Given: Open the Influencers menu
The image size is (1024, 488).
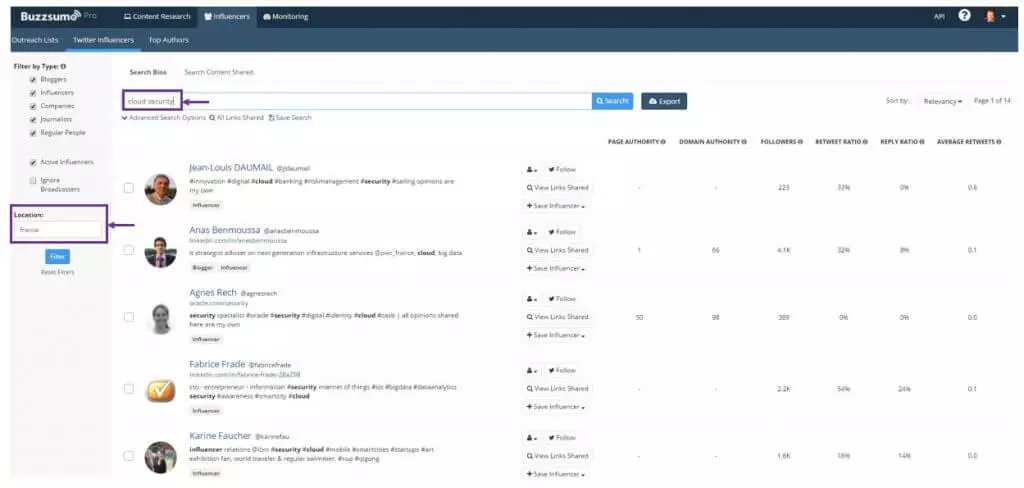Looking at the screenshot, I should [227, 16].
